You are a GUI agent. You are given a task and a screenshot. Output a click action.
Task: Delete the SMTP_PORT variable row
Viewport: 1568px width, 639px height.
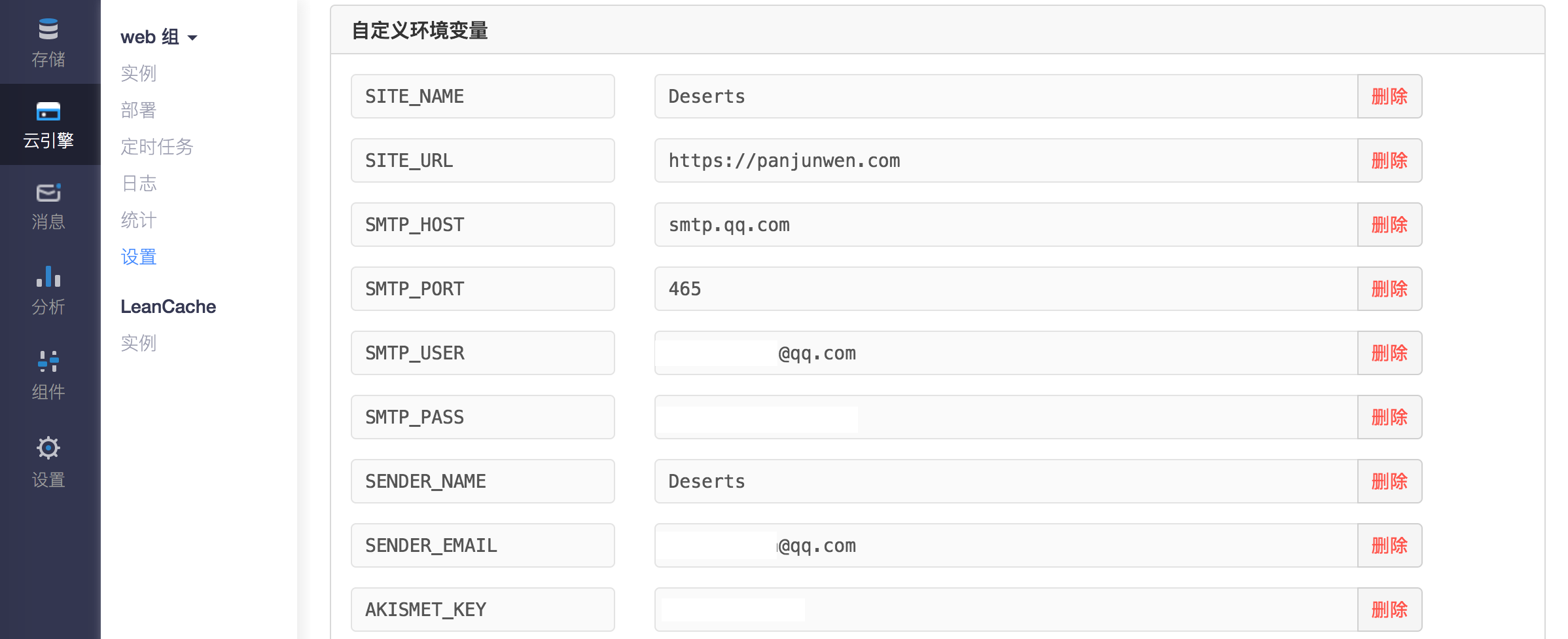tap(1389, 289)
